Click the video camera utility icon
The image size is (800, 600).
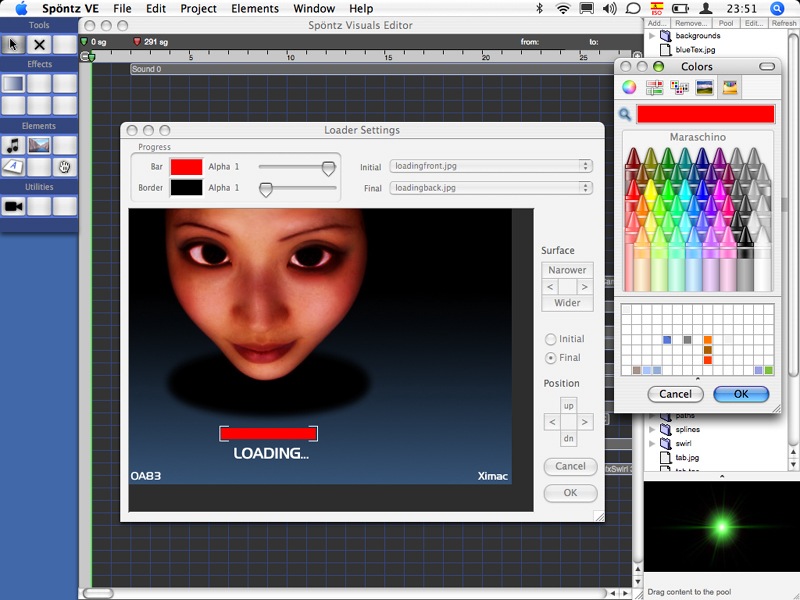[x=13, y=206]
